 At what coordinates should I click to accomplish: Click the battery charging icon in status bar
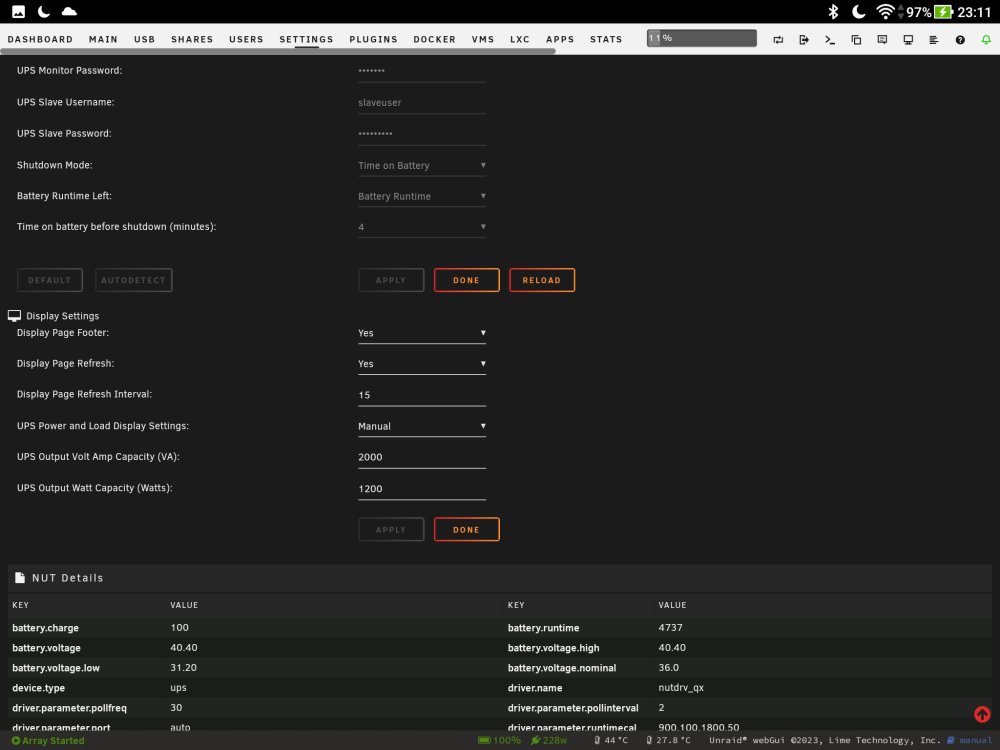pos(943,11)
